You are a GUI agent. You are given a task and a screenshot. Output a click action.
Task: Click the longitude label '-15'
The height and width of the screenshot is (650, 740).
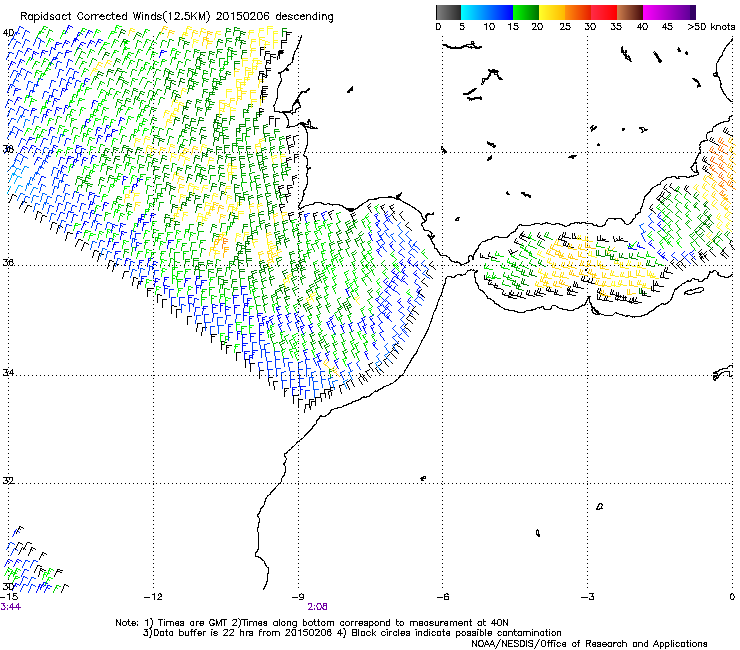coord(9,597)
